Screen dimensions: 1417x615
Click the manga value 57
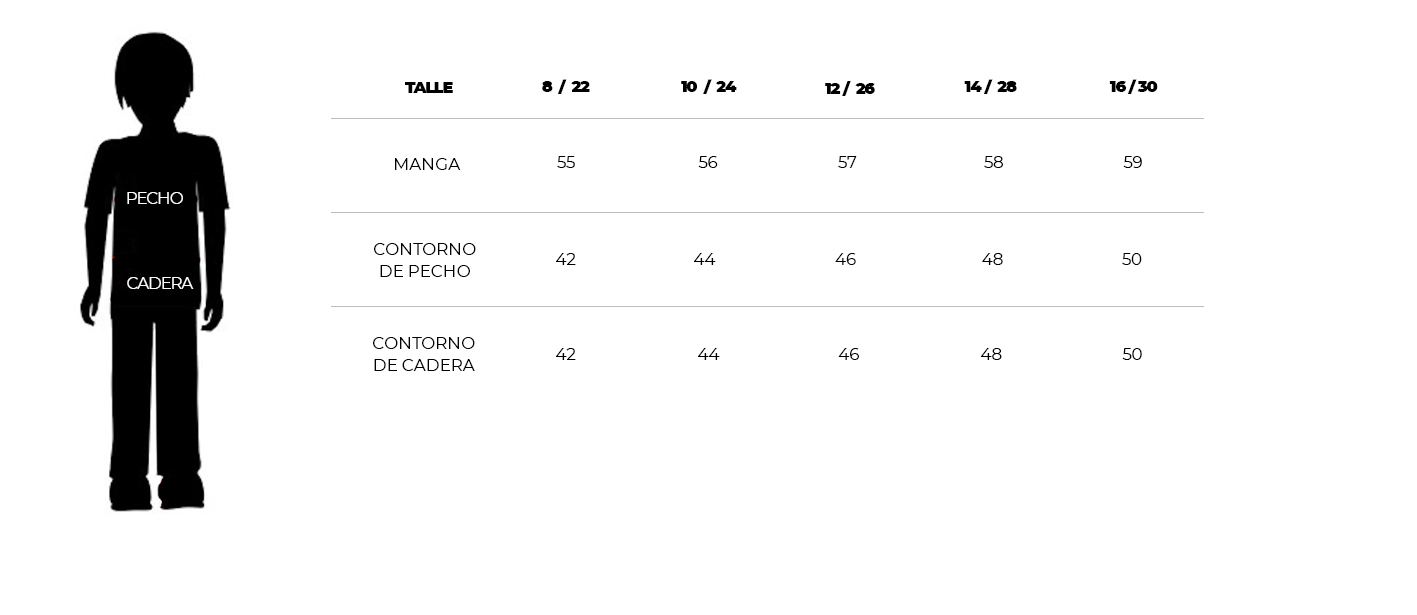(x=847, y=162)
